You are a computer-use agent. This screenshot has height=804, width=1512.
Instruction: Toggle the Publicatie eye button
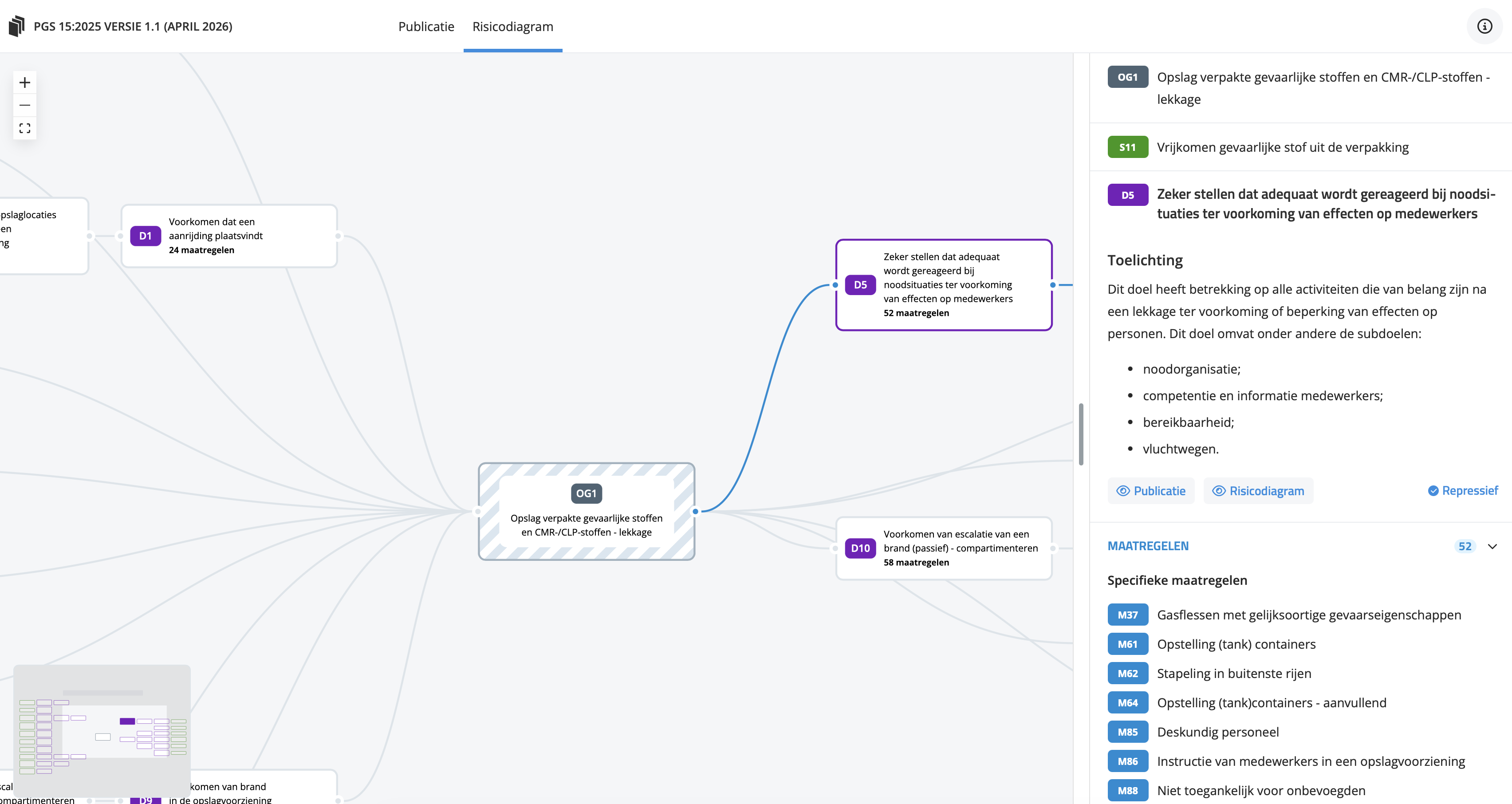tap(1150, 491)
